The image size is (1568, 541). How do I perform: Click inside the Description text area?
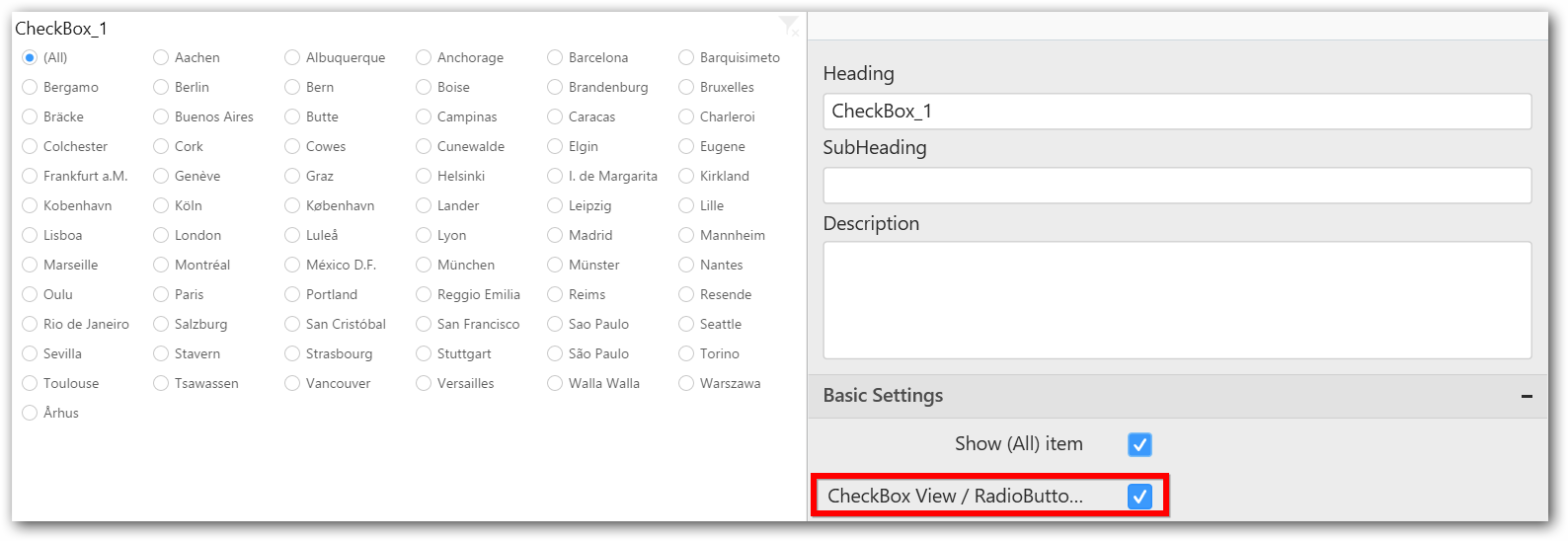[1177, 300]
